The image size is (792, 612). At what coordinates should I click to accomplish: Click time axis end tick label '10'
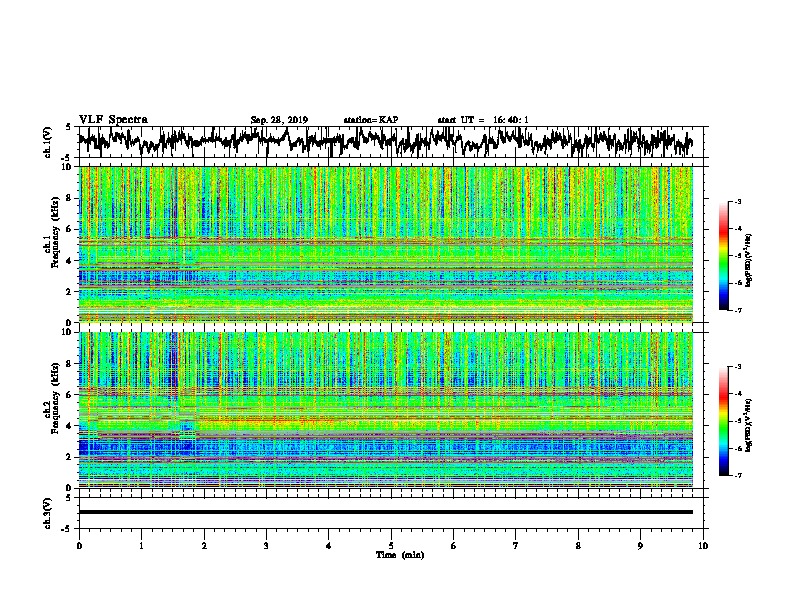point(703,546)
